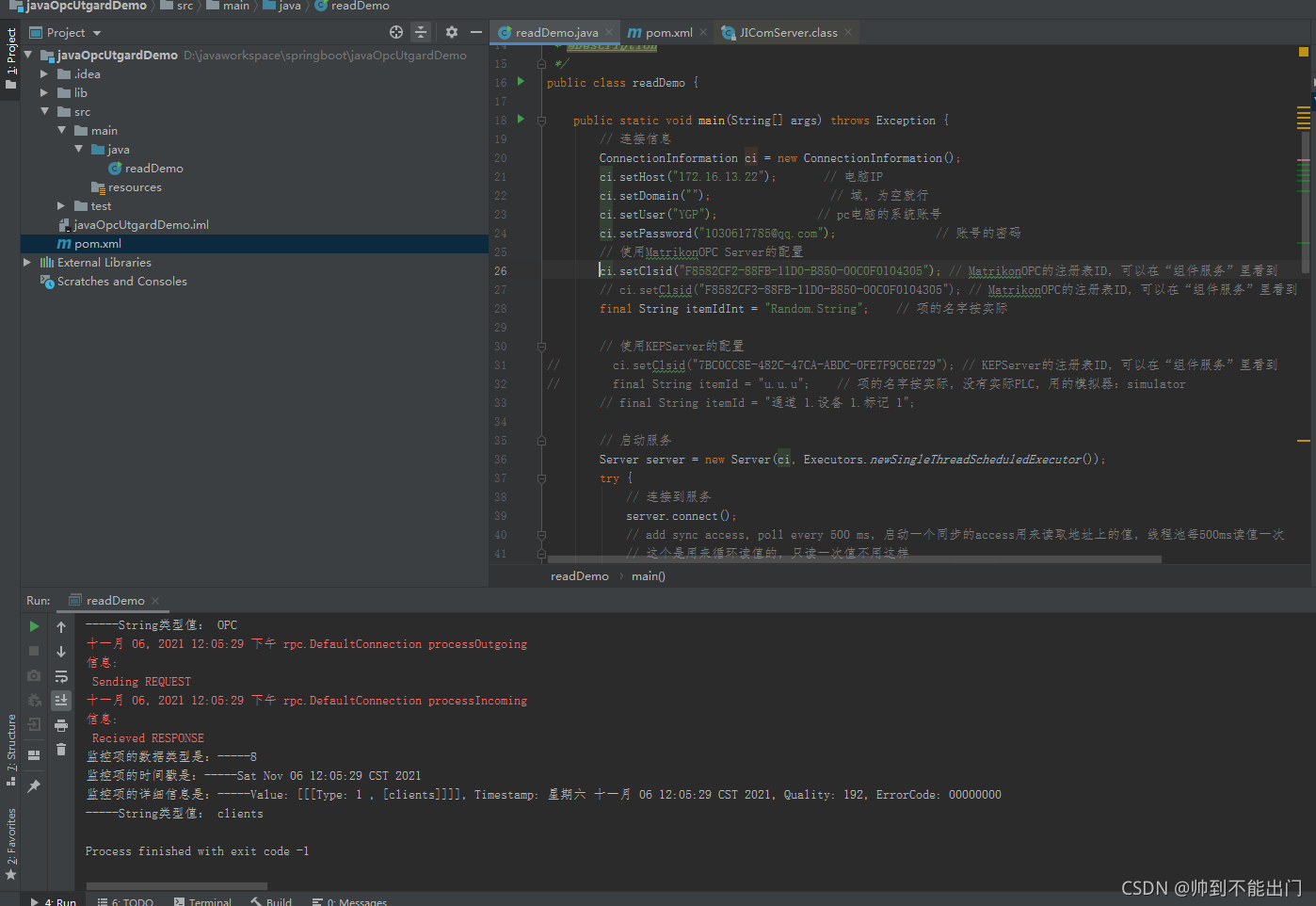
Task: Close the readDemo.java editor tab
Action: coord(609,32)
